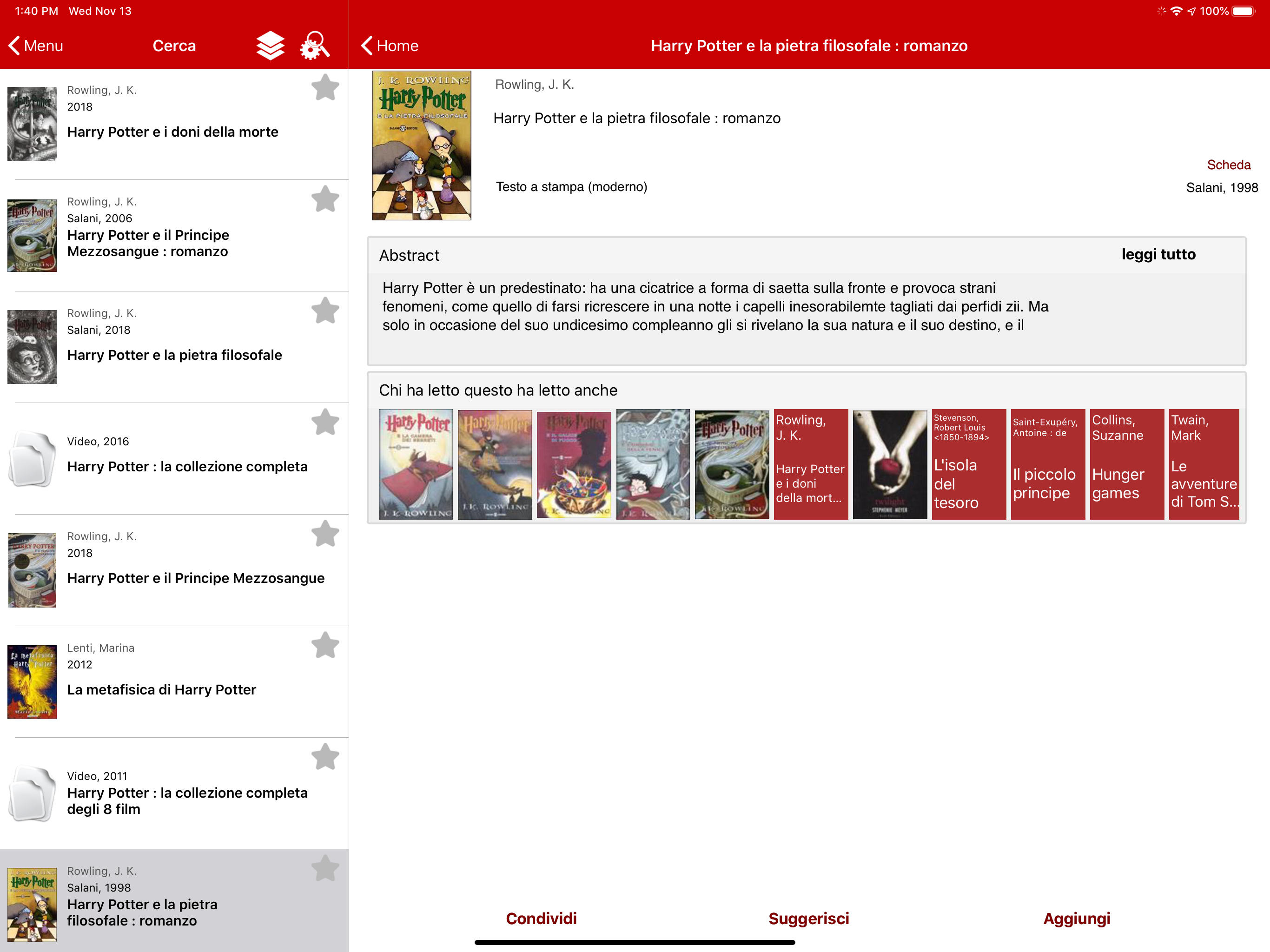The height and width of the screenshot is (952, 1270).
Task: Expand abstract with leggi tutto
Action: point(1158,254)
